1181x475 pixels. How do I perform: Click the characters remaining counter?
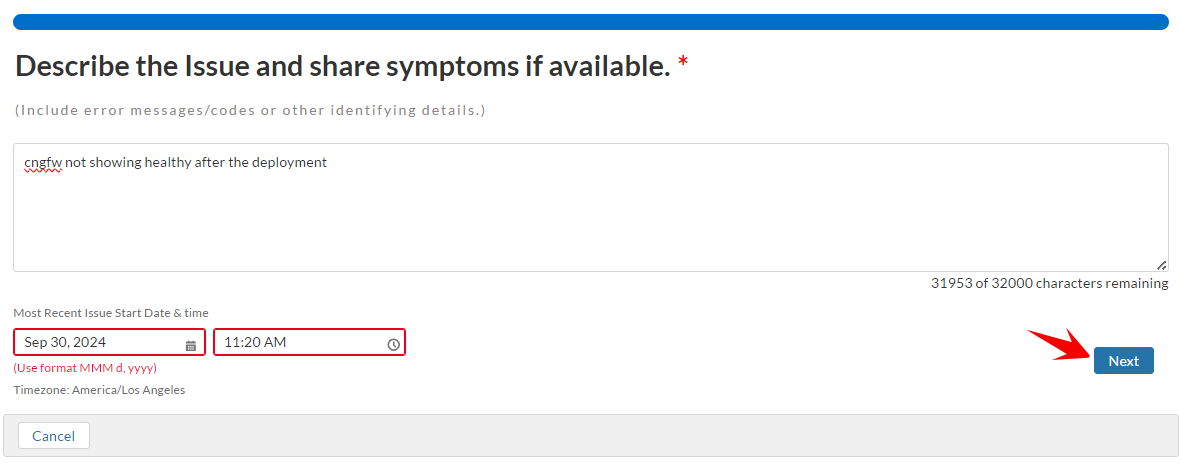point(1049,283)
